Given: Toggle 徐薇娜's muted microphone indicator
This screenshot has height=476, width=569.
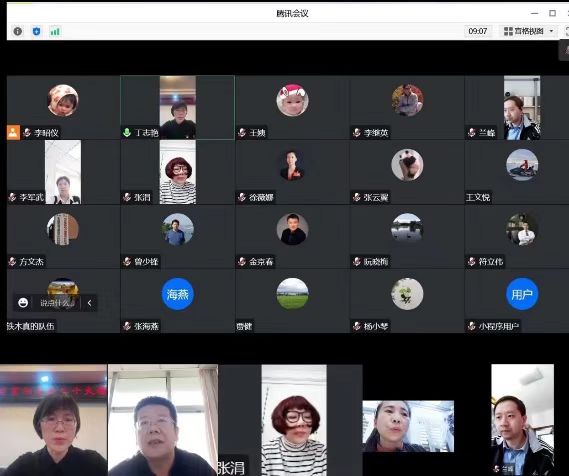Looking at the screenshot, I should (x=242, y=197).
